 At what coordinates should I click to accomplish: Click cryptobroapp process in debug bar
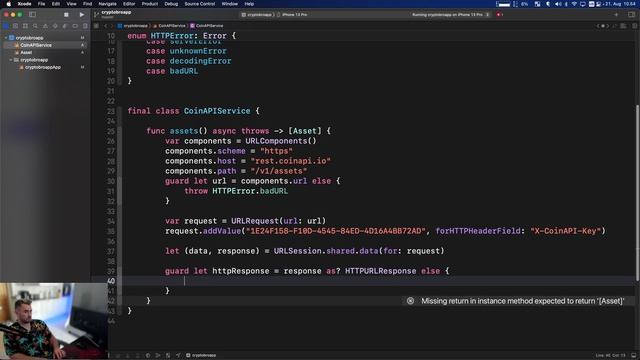coord(201,356)
